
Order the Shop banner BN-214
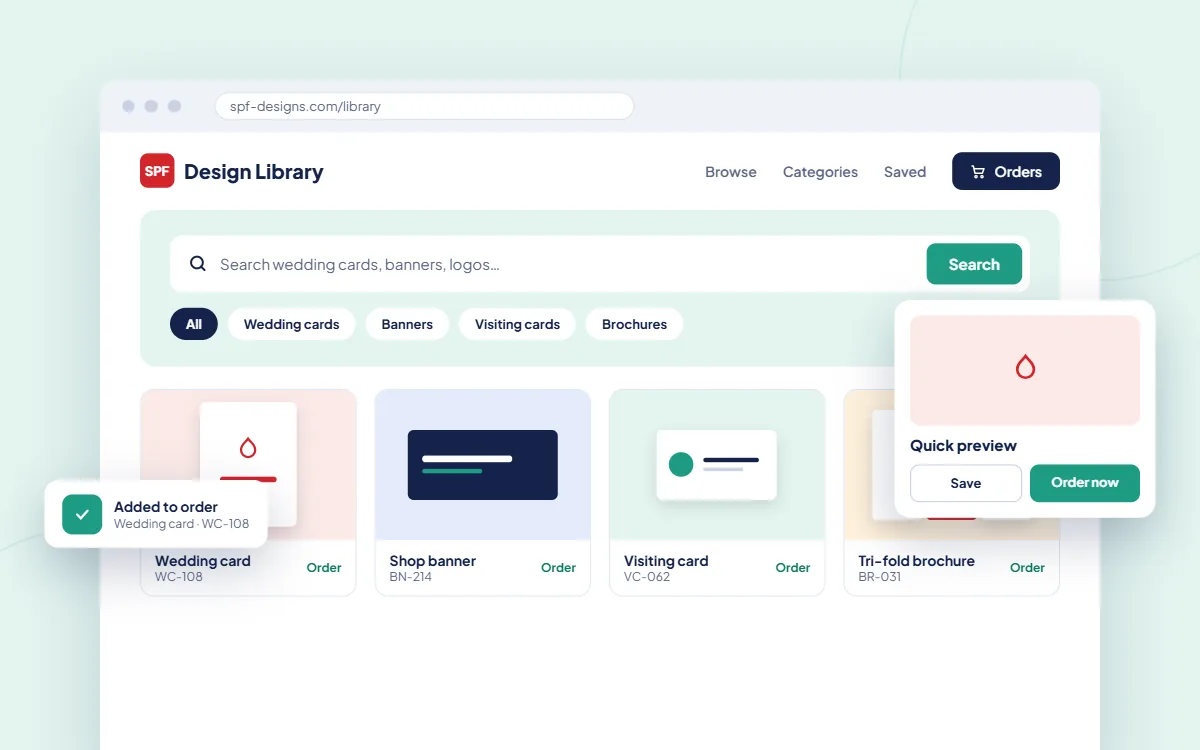pos(558,567)
